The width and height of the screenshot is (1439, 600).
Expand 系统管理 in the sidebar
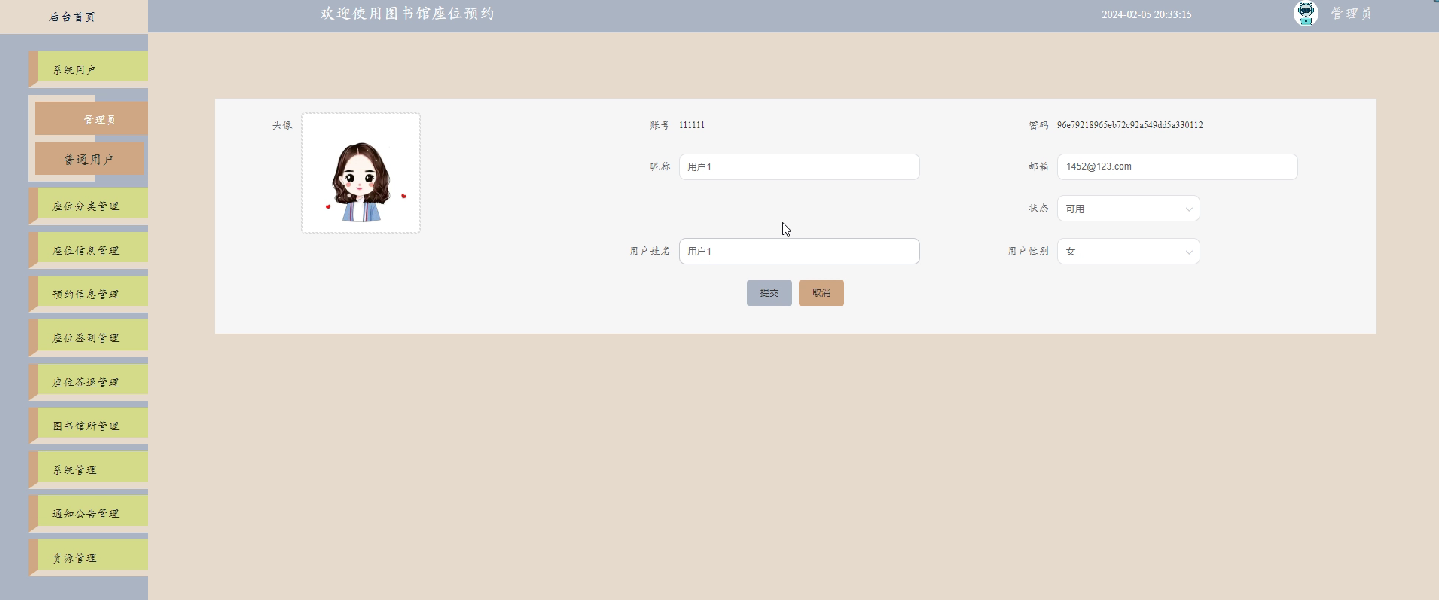(88, 469)
